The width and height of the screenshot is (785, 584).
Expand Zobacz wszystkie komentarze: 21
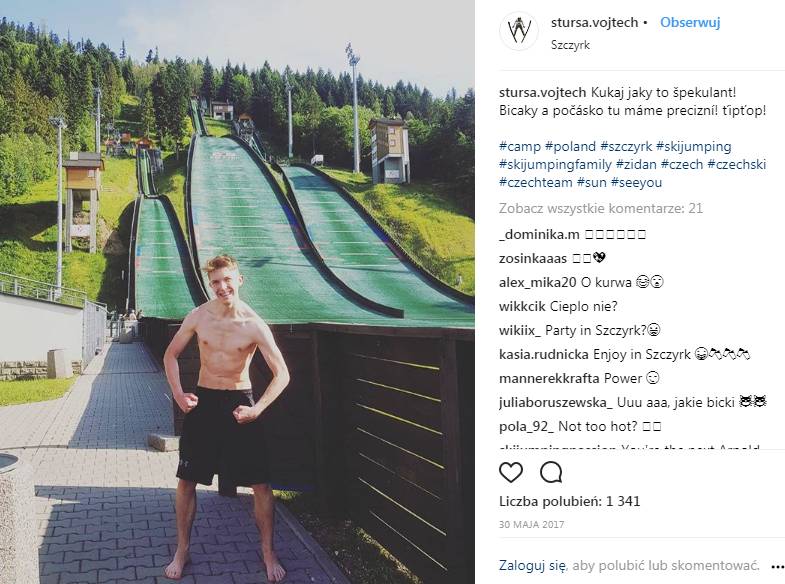click(x=601, y=208)
